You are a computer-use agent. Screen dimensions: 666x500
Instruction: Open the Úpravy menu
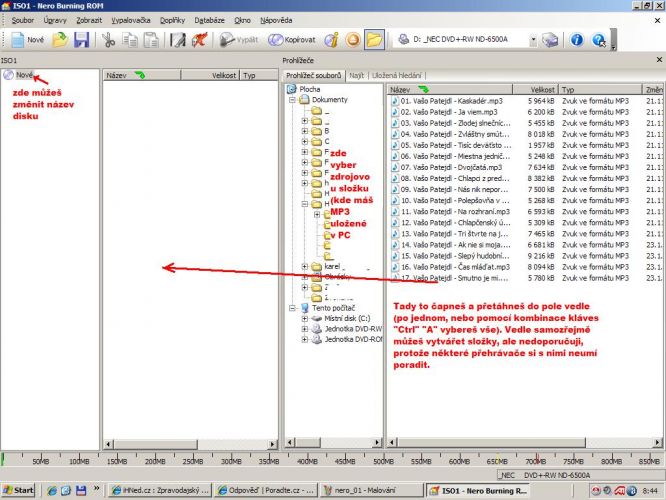coord(55,20)
